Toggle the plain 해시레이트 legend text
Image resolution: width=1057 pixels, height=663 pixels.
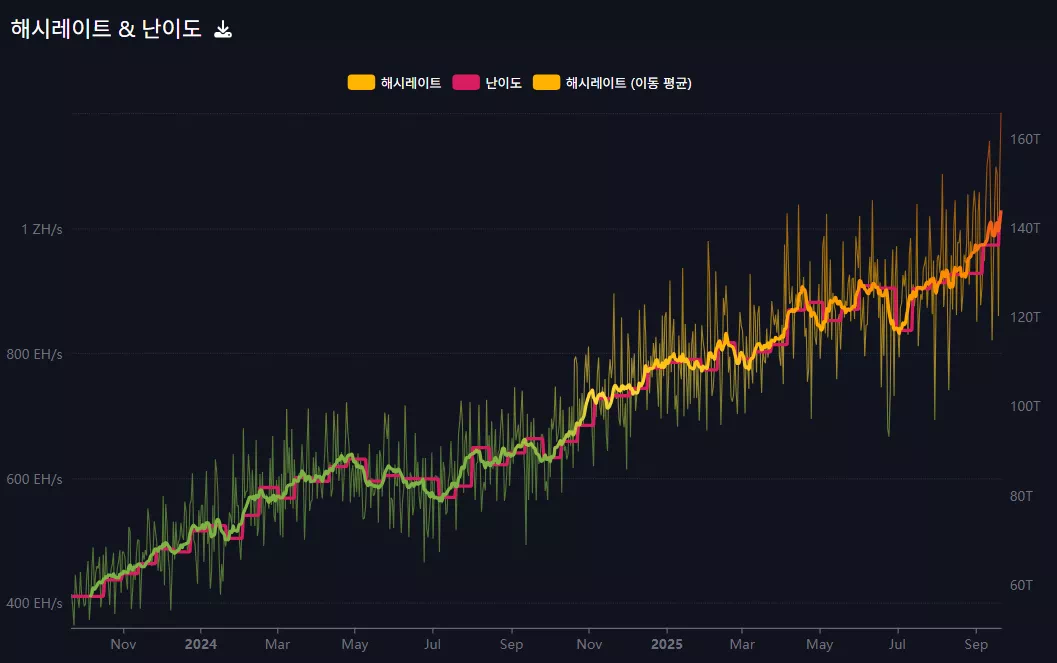tap(410, 83)
